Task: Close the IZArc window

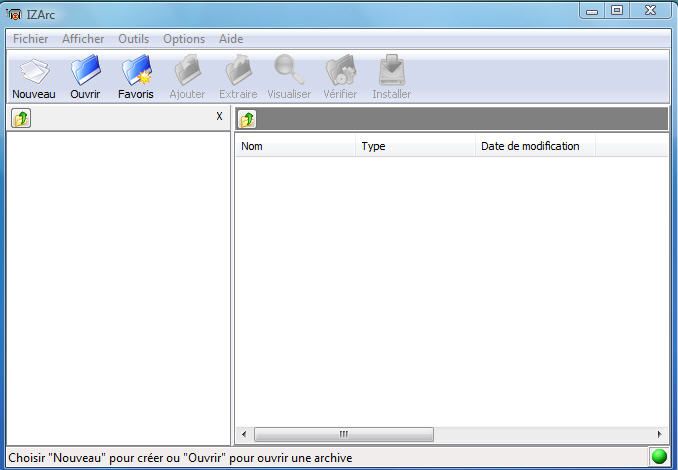Action: coord(651,10)
